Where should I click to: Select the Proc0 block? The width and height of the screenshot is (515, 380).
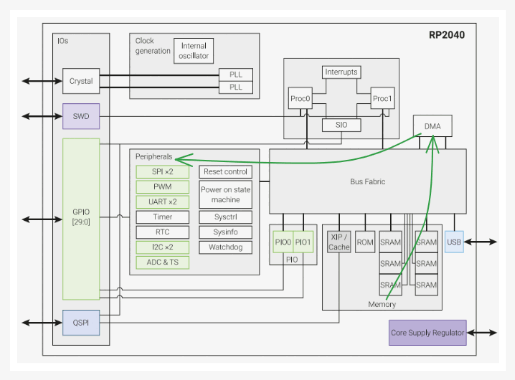coord(300,98)
